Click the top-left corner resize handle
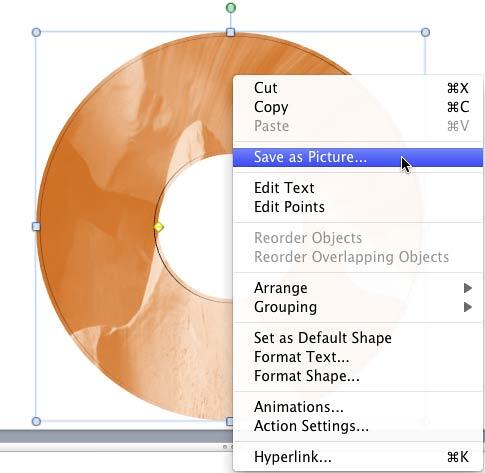The width and height of the screenshot is (485, 473). pyautogui.click(x=36, y=32)
